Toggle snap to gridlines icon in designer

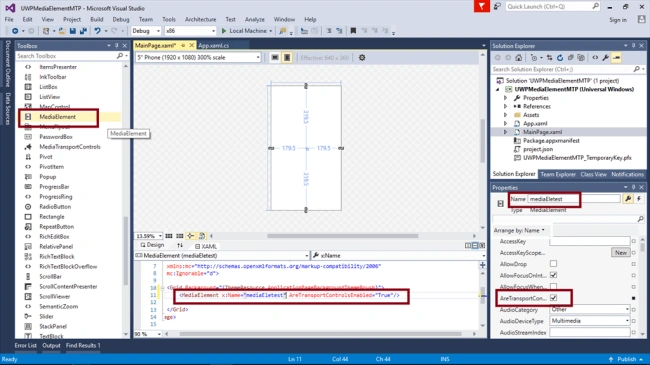tap(179, 236)
